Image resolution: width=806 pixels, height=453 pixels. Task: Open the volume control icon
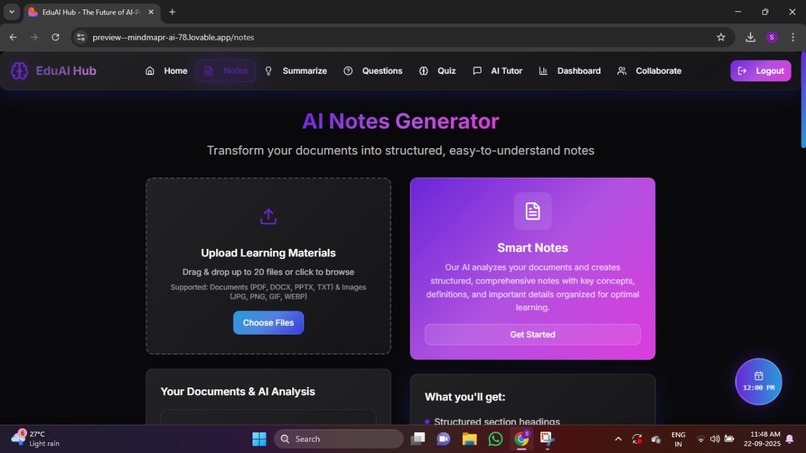click(715, 439)
